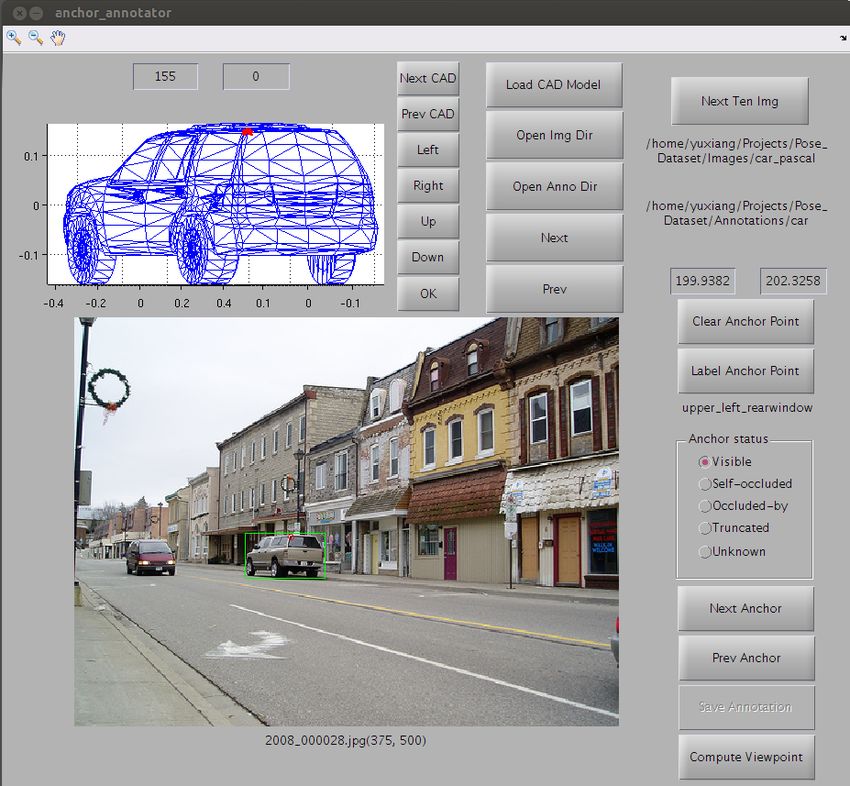This screenshot has height=786, width=850.
Task: Click Load CAD Model
Action: 554,85
